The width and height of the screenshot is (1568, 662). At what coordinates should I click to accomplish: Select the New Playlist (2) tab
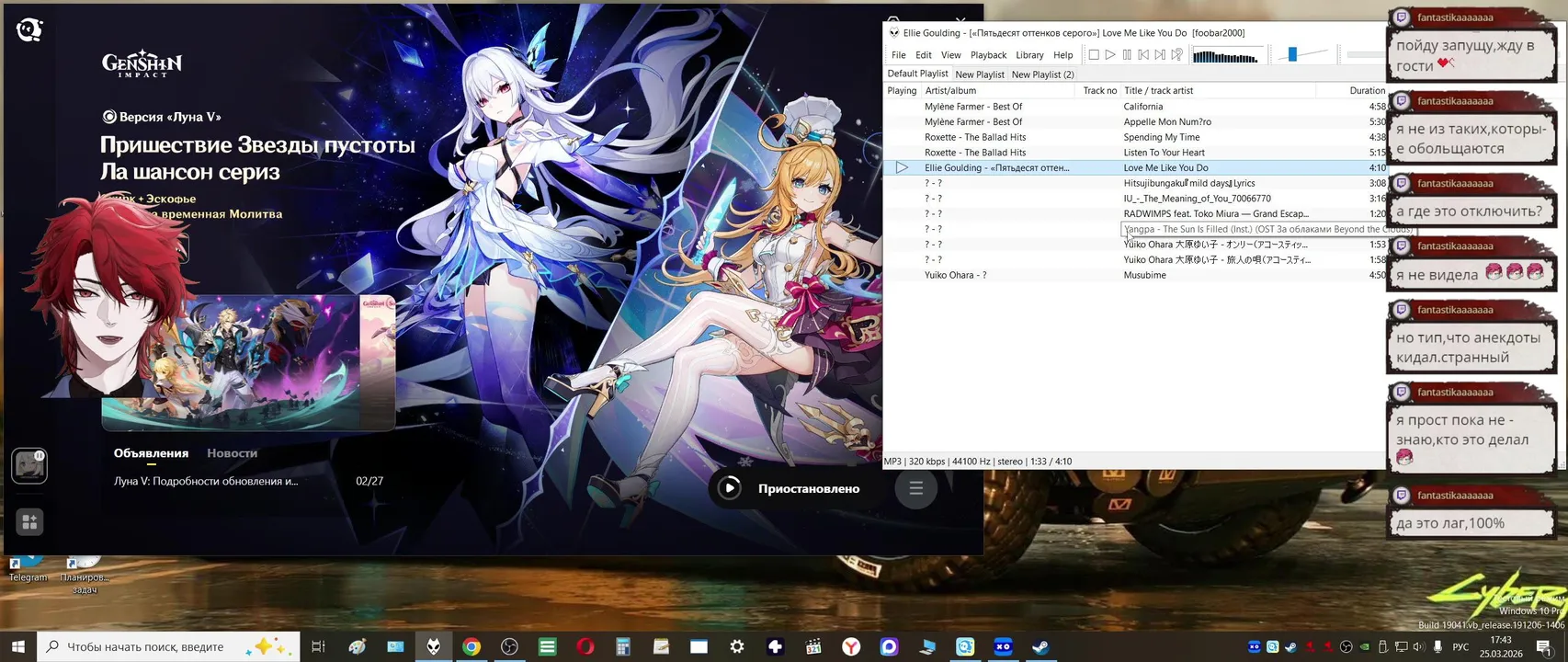(1042, 74)
